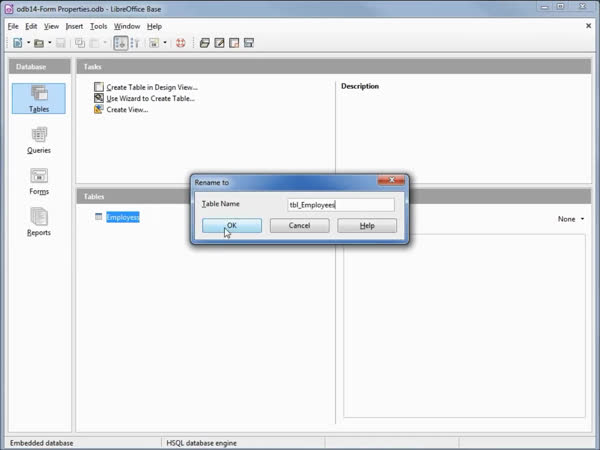The height and width of the screenshot is (450, 600).
Task: Click the Create View link
Action: tap(127, 109)
